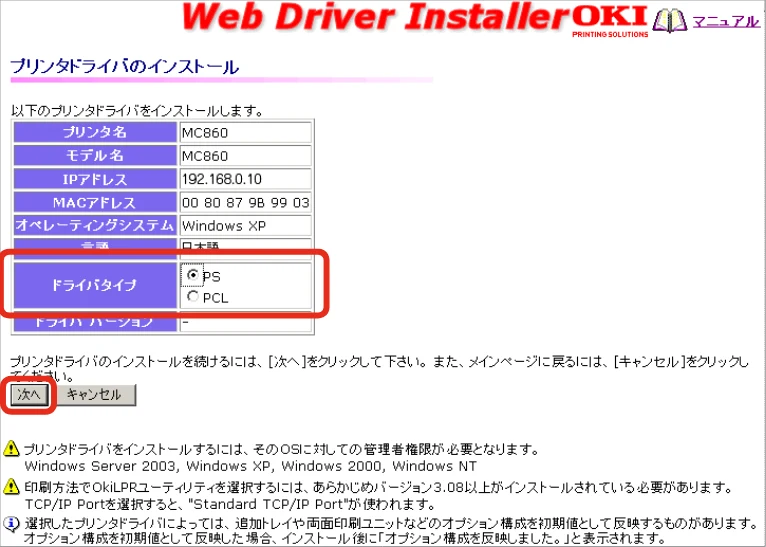Viewport: 766px width, 547px height.
Task: Select the PCL driver type radio button
Action: [193, 296]
